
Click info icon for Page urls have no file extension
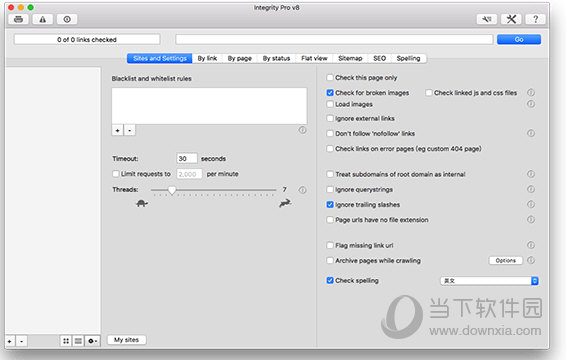pyautogui.click(x=531, y=220)
